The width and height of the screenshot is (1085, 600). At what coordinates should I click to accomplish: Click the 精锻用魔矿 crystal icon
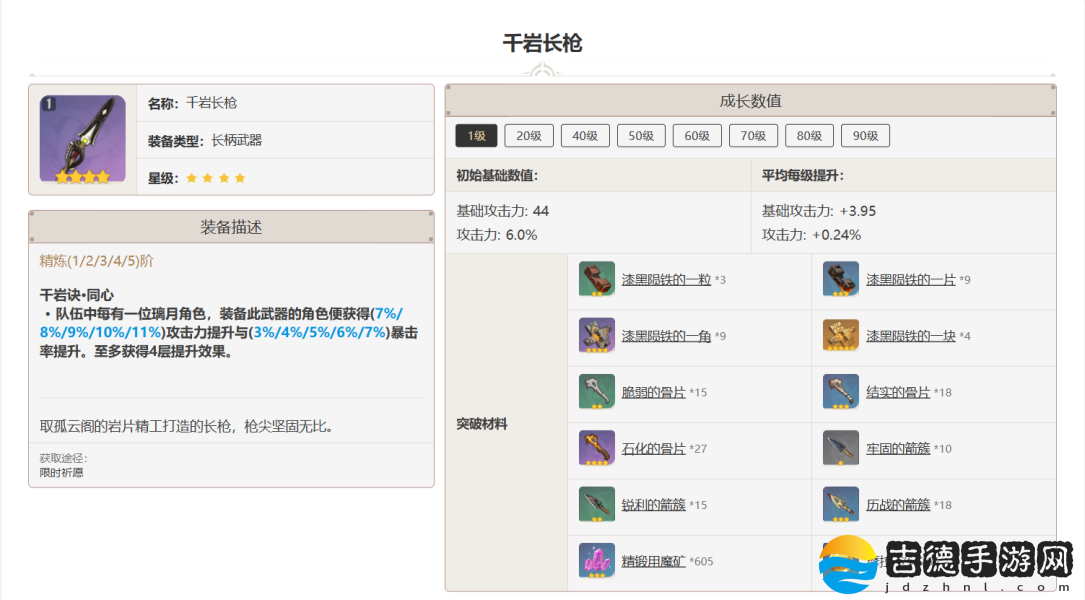tap(597, 561)
